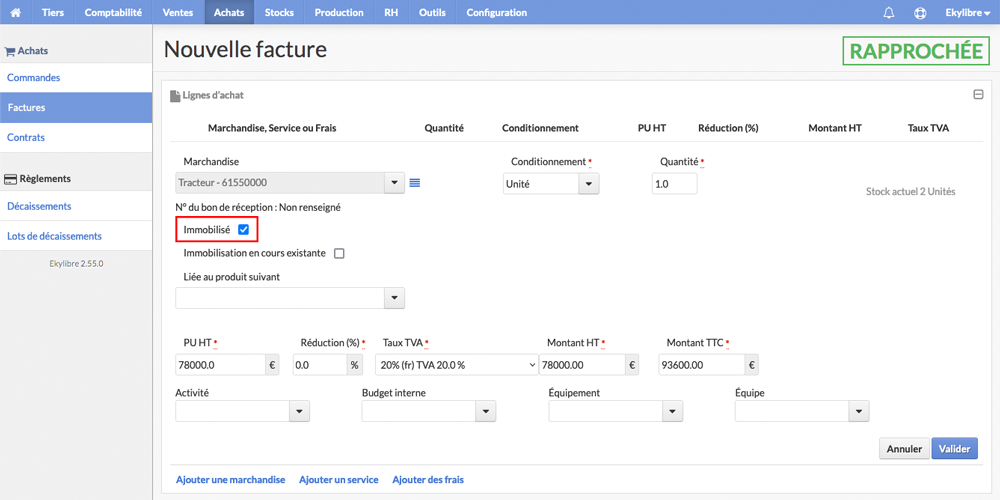Open the Stocks menu
The image size is (1000, 500).
tap(279, 12)
